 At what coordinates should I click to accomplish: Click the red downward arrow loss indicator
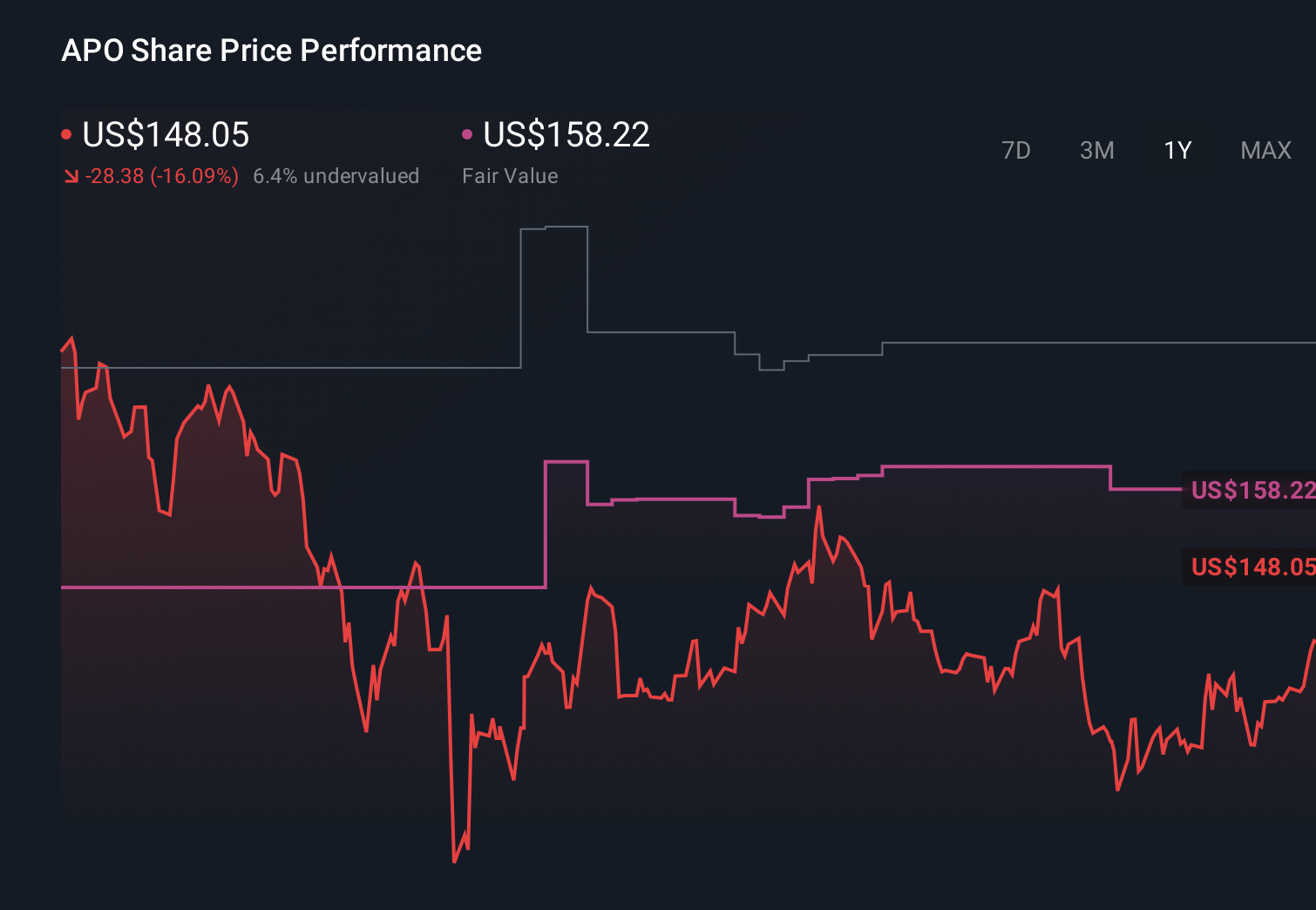(71, 175)
